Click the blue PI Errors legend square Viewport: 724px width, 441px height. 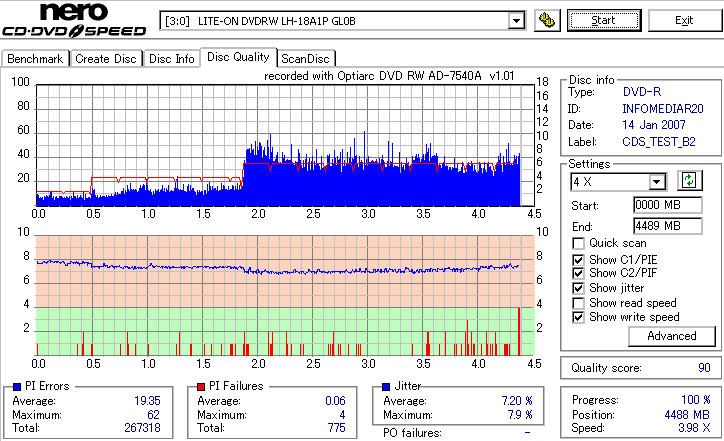(x=18, y=387)
